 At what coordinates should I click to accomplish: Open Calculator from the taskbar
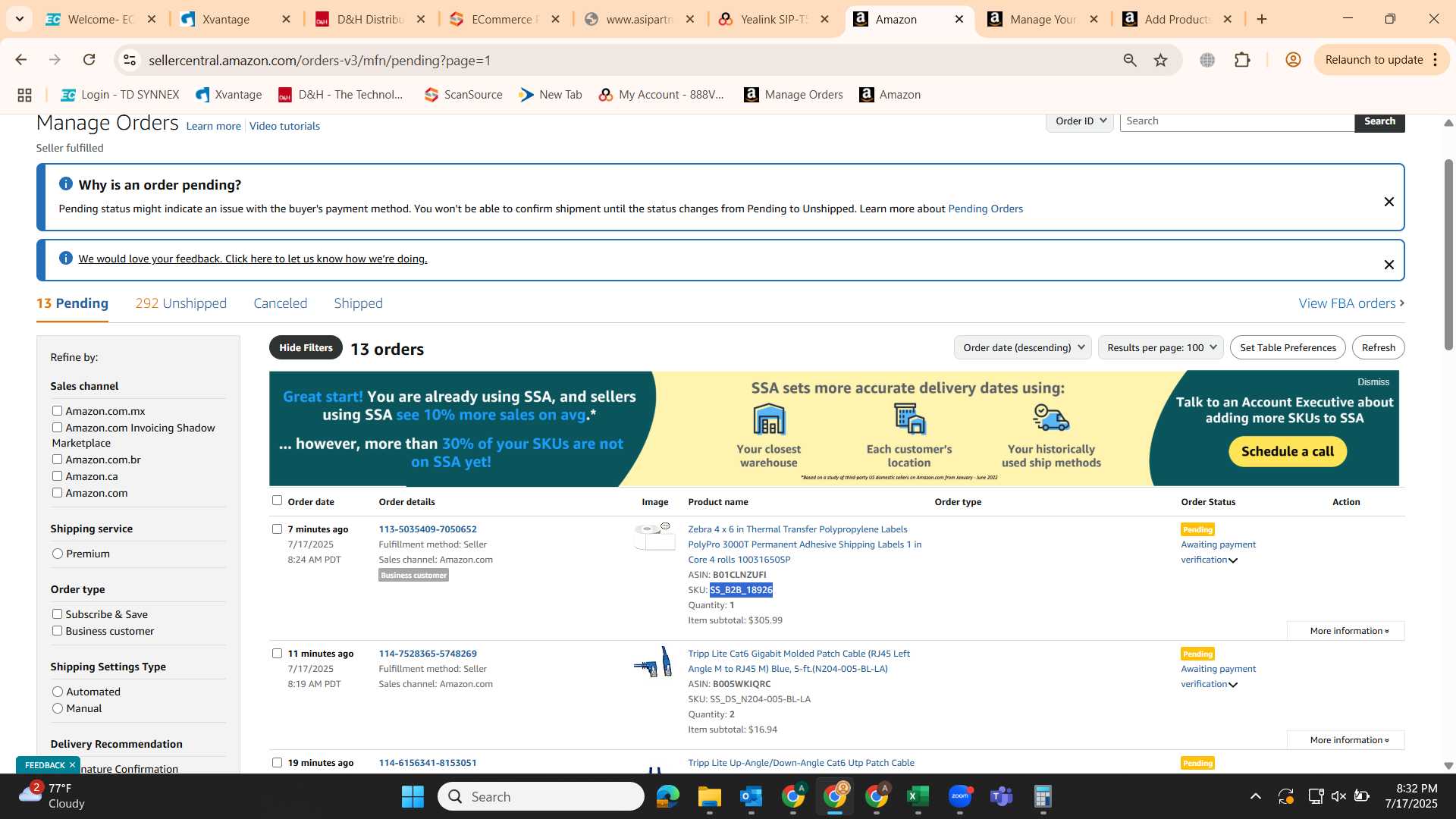tap(1043, 796)
